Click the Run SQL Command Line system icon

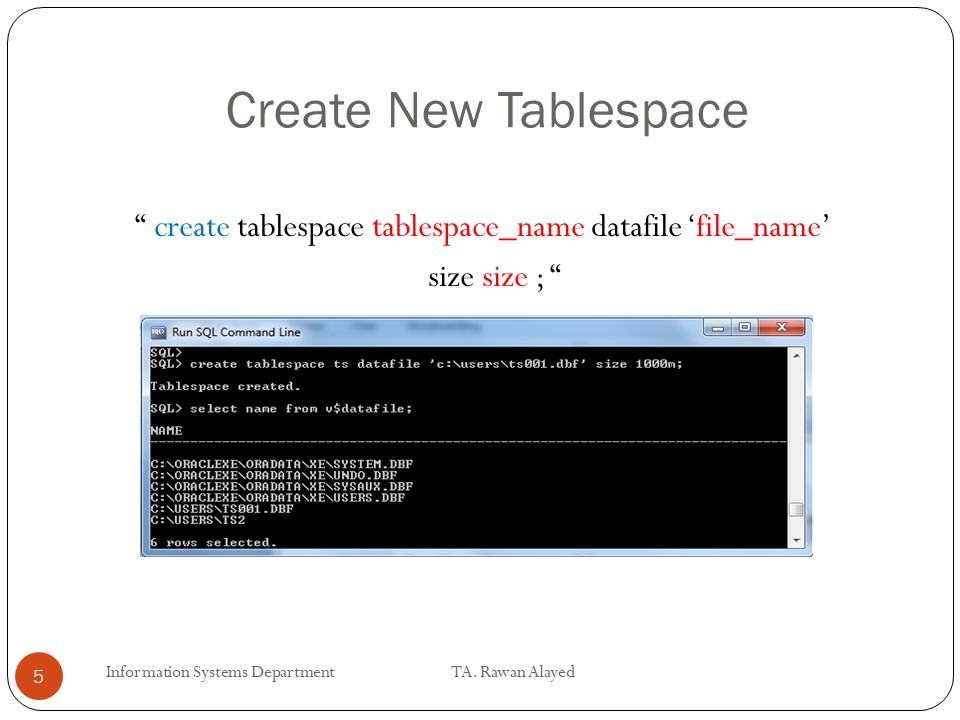(157, 330)
